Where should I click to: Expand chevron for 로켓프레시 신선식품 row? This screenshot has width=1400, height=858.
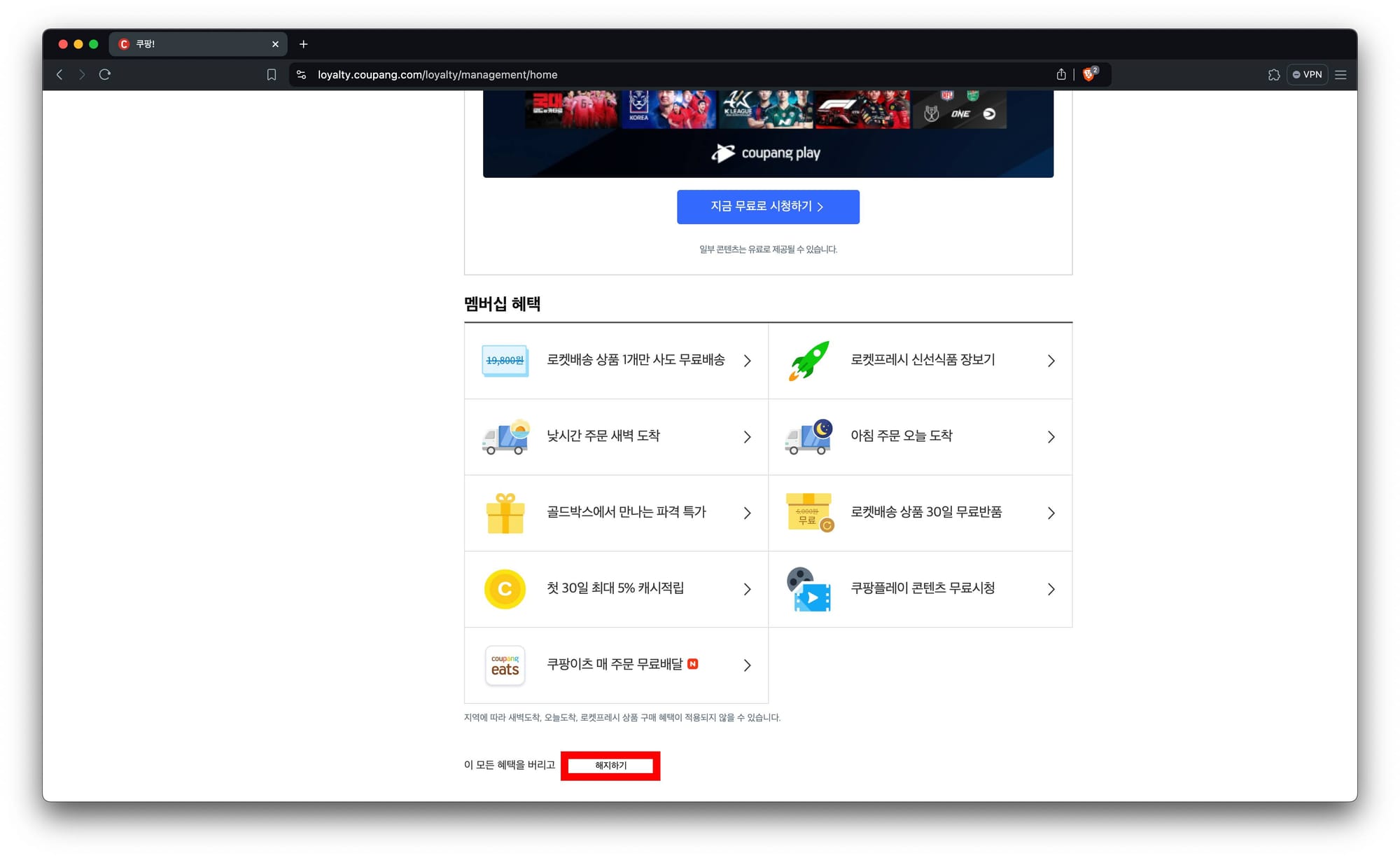click(1051, 361)
